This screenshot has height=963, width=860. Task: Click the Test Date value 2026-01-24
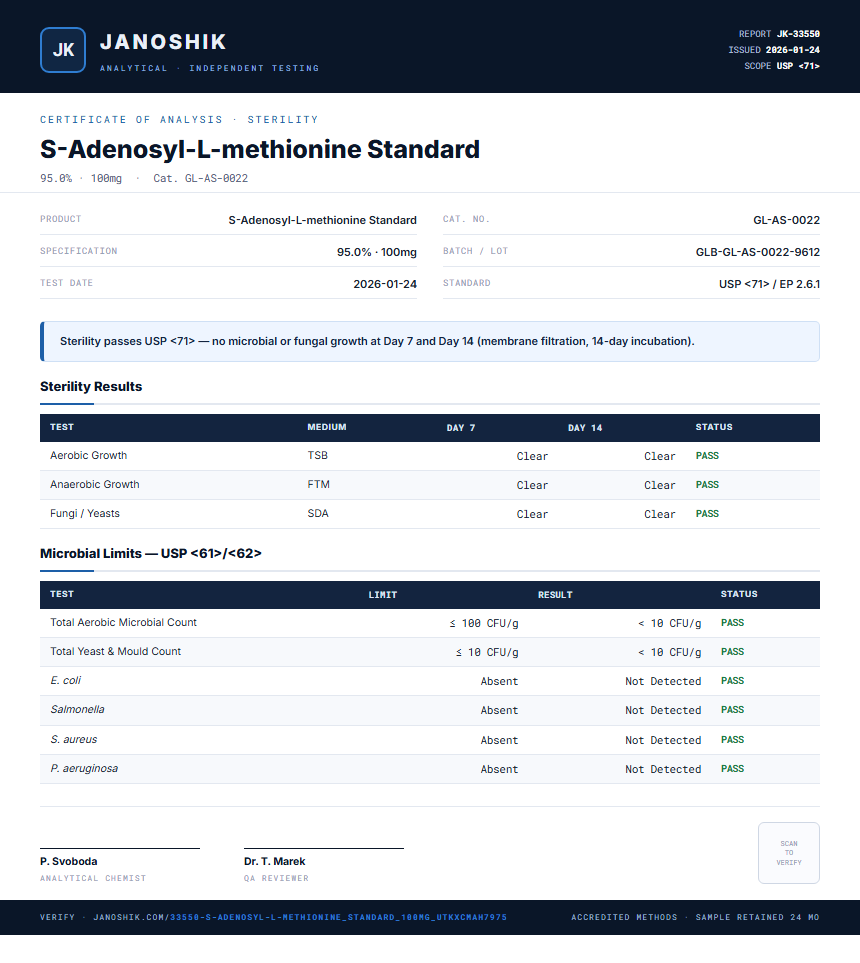[x=385, y=284]
